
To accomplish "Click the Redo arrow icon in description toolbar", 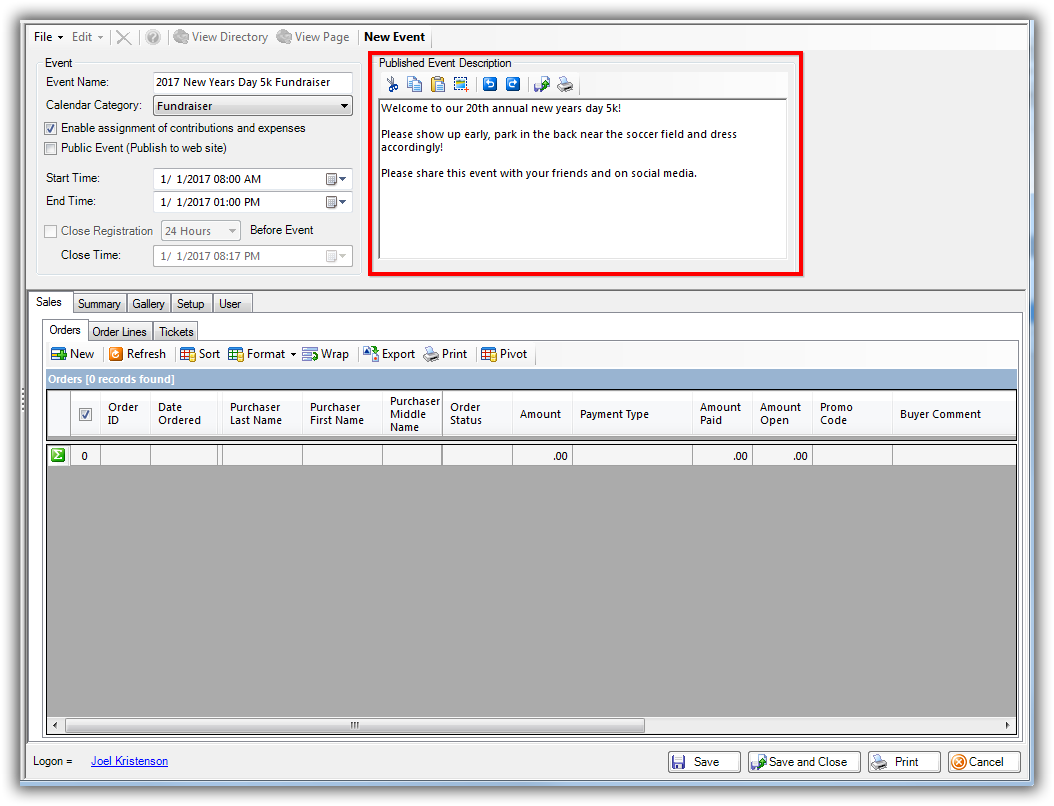I will [513, 85].
